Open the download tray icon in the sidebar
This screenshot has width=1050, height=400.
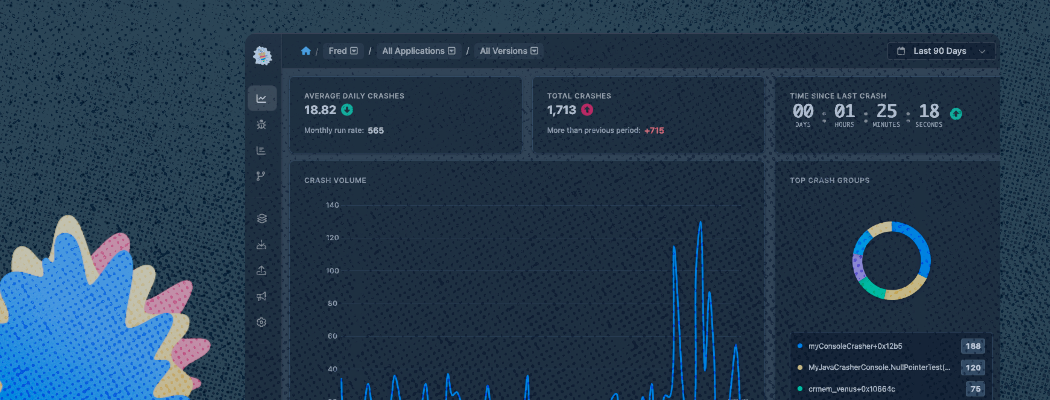262,245
